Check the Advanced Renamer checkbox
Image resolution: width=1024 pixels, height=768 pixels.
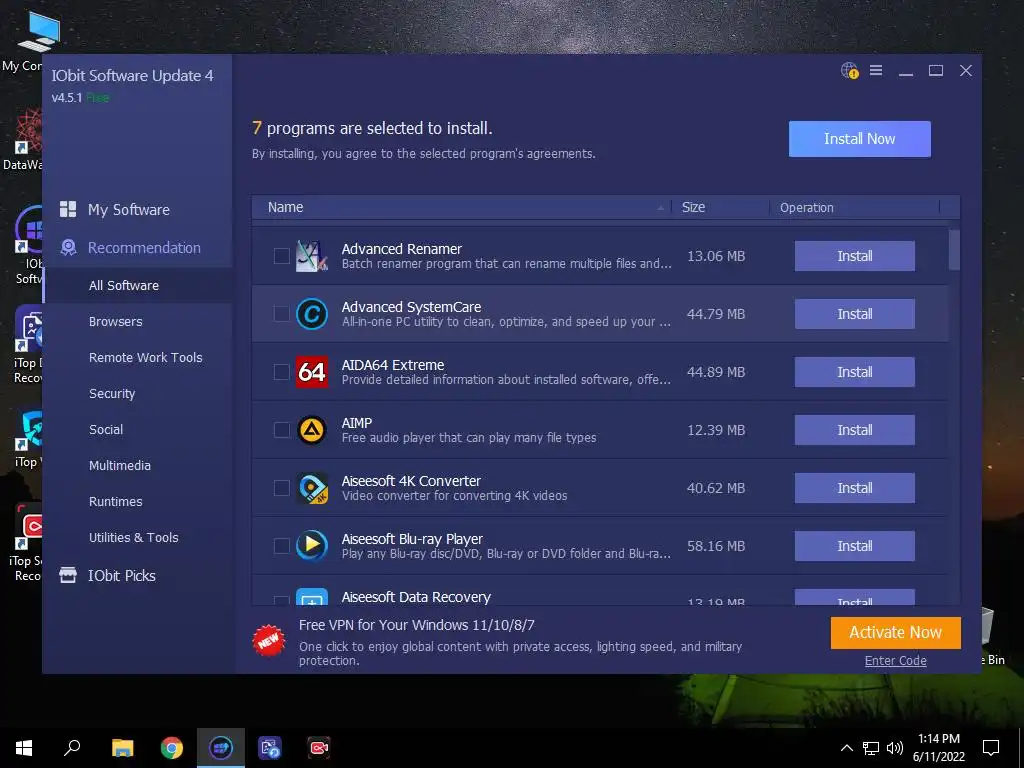[x=281, y=256]
